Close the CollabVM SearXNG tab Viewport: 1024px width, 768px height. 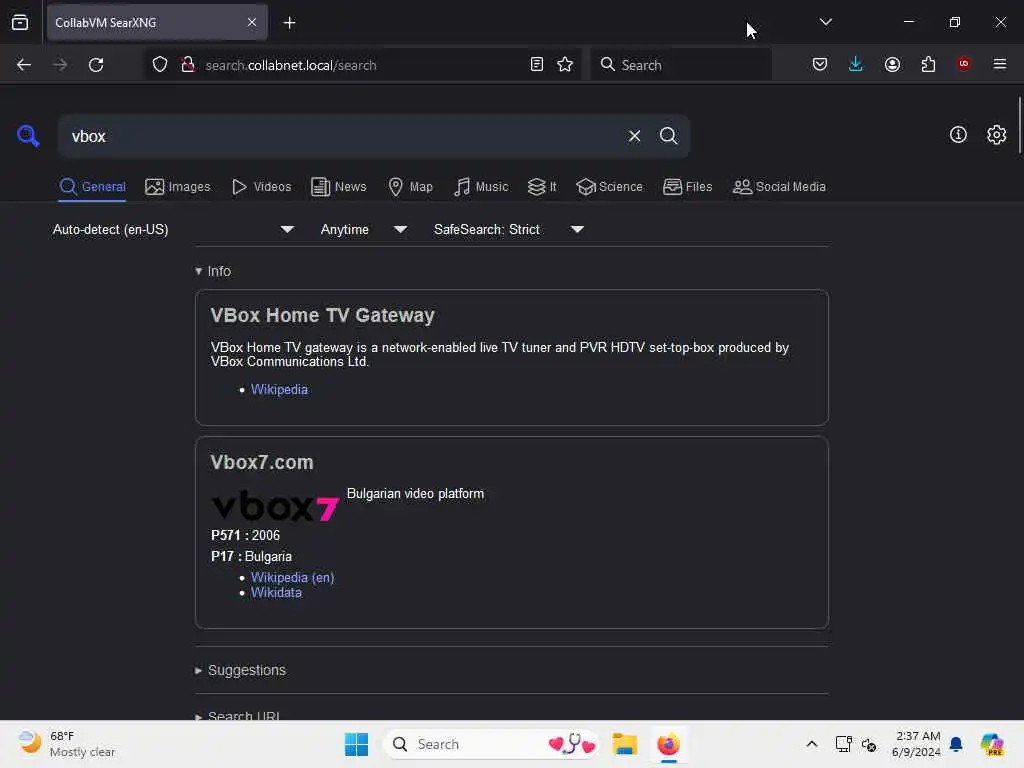tap(251, 22)
